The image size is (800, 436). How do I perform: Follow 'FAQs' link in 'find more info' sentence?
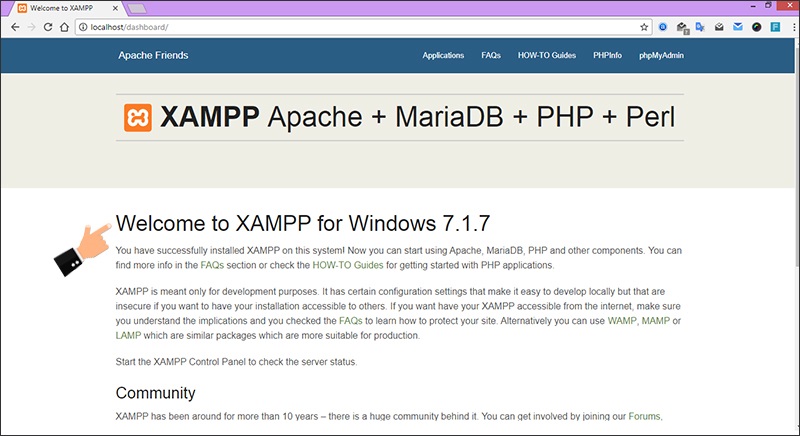(x=212, y=265)
